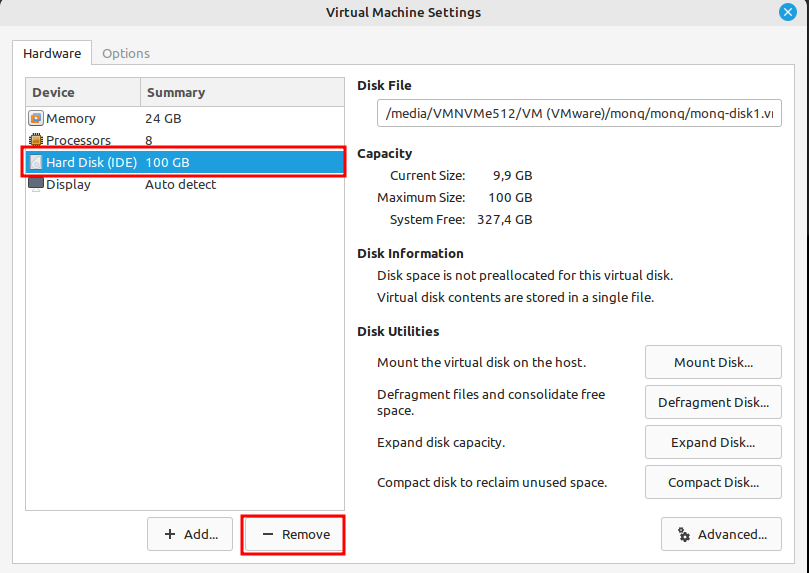This screenshot has height=573, width=809.
Task: Click the Processors chip icon
Action: pyautogui.click(x=36, y=140)
